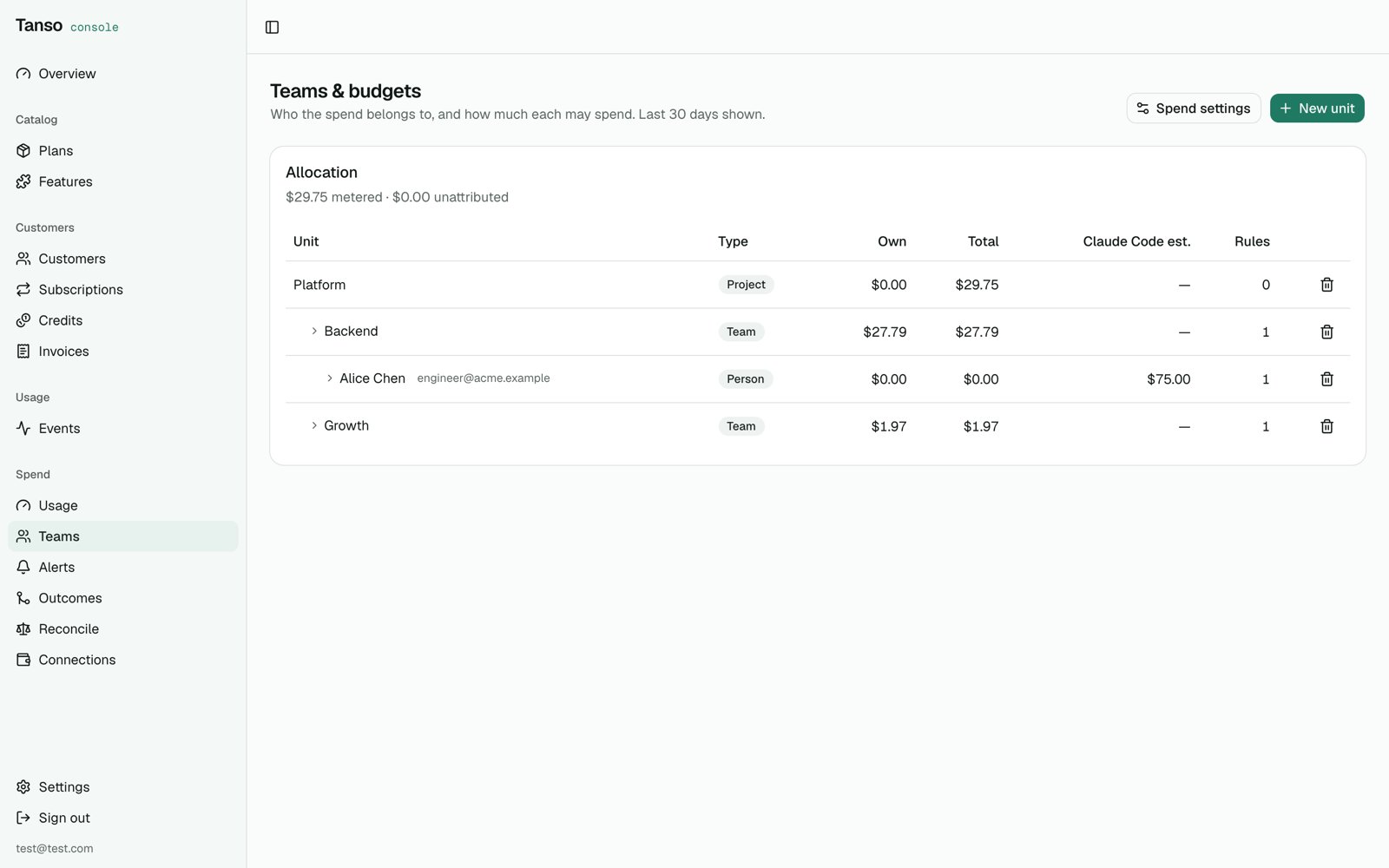Click the Plans box icon
Image resolution: width=1389 pixels, height=868 pixels.
(23, 151)
